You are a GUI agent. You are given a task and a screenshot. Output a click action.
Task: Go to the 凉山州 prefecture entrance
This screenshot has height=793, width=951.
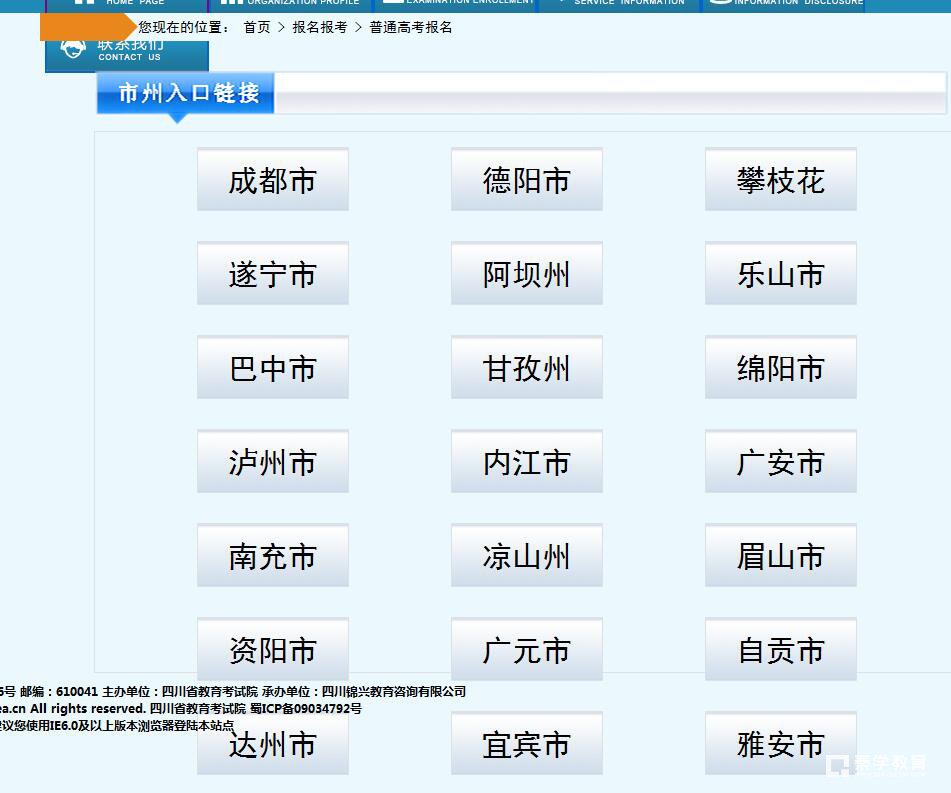coord(526,556)
